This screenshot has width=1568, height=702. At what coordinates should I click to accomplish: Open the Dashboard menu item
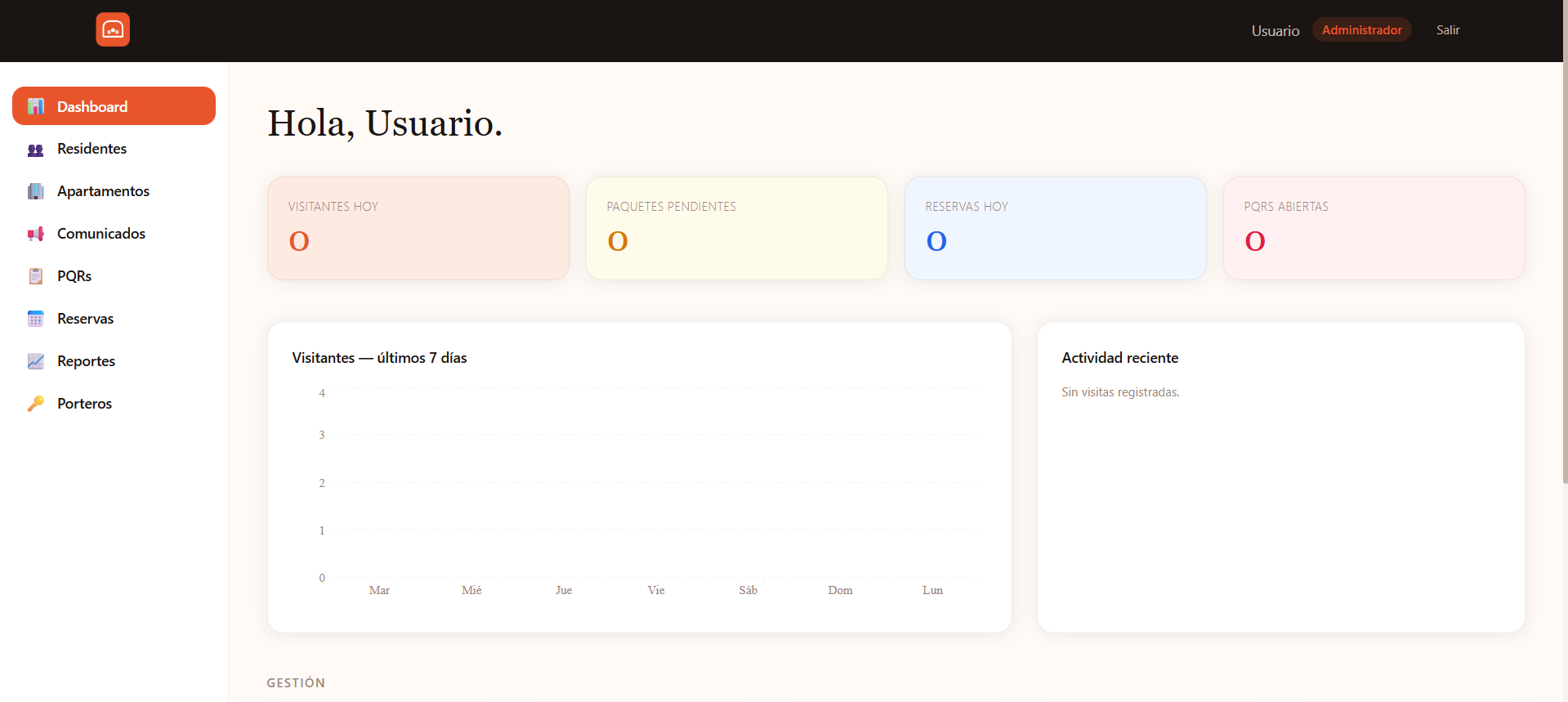114,106
